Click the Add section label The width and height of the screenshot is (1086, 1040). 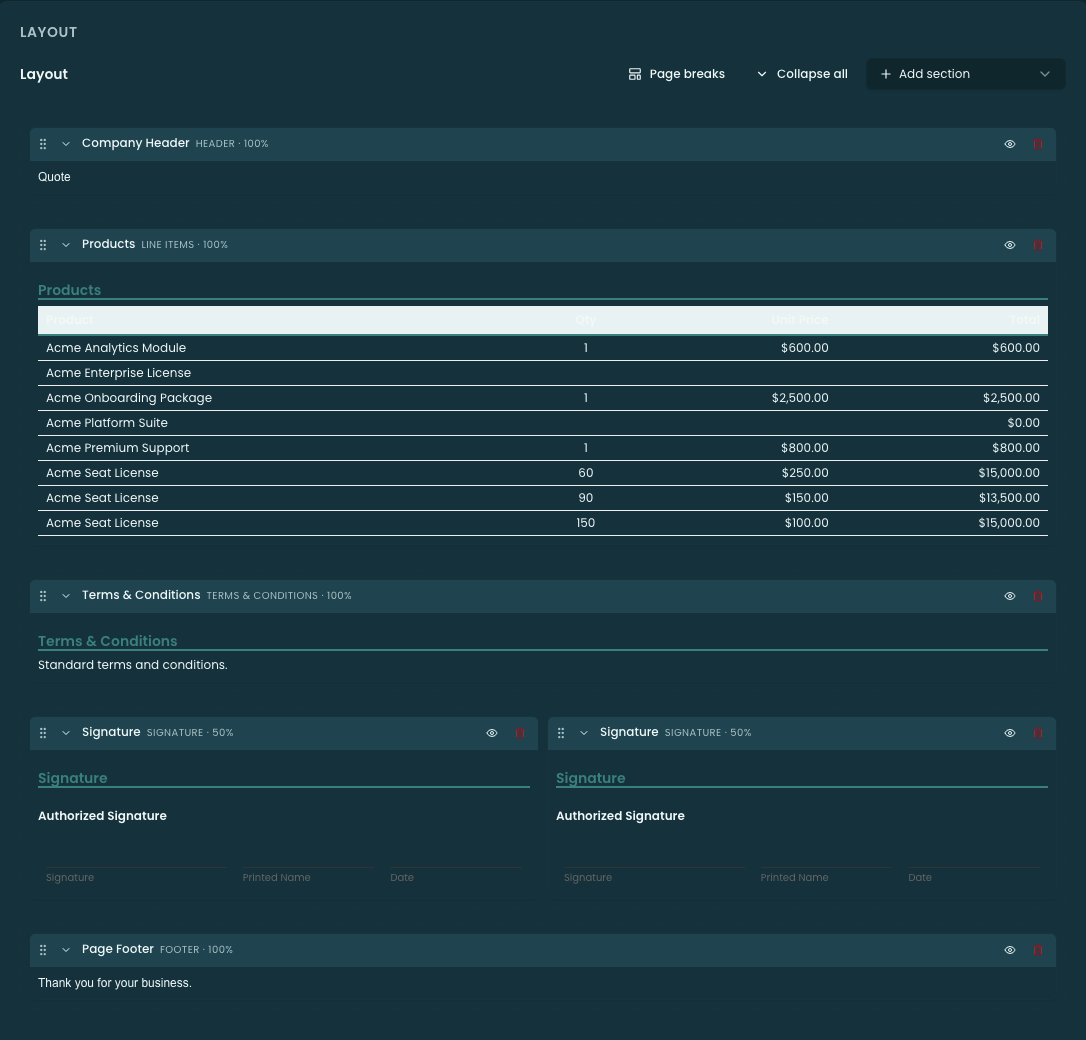point(934,74)
